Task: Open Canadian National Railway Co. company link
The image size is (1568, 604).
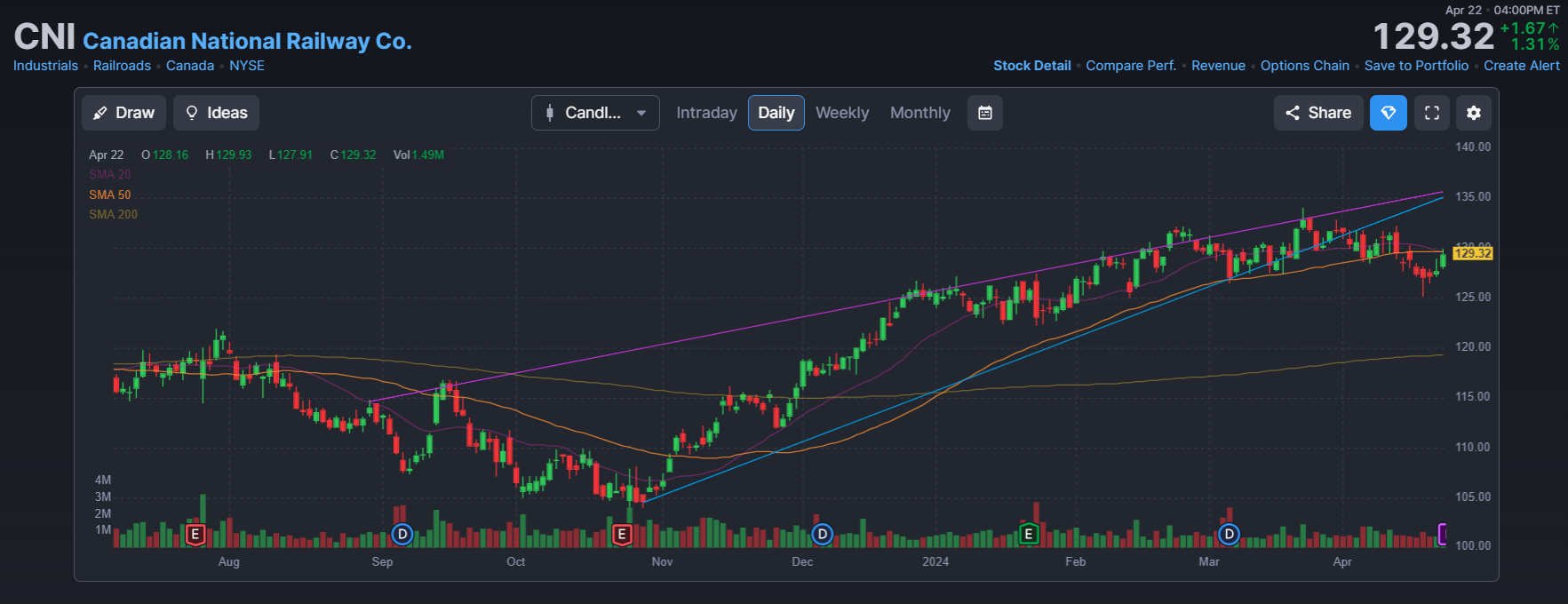Action: (247, 41)
